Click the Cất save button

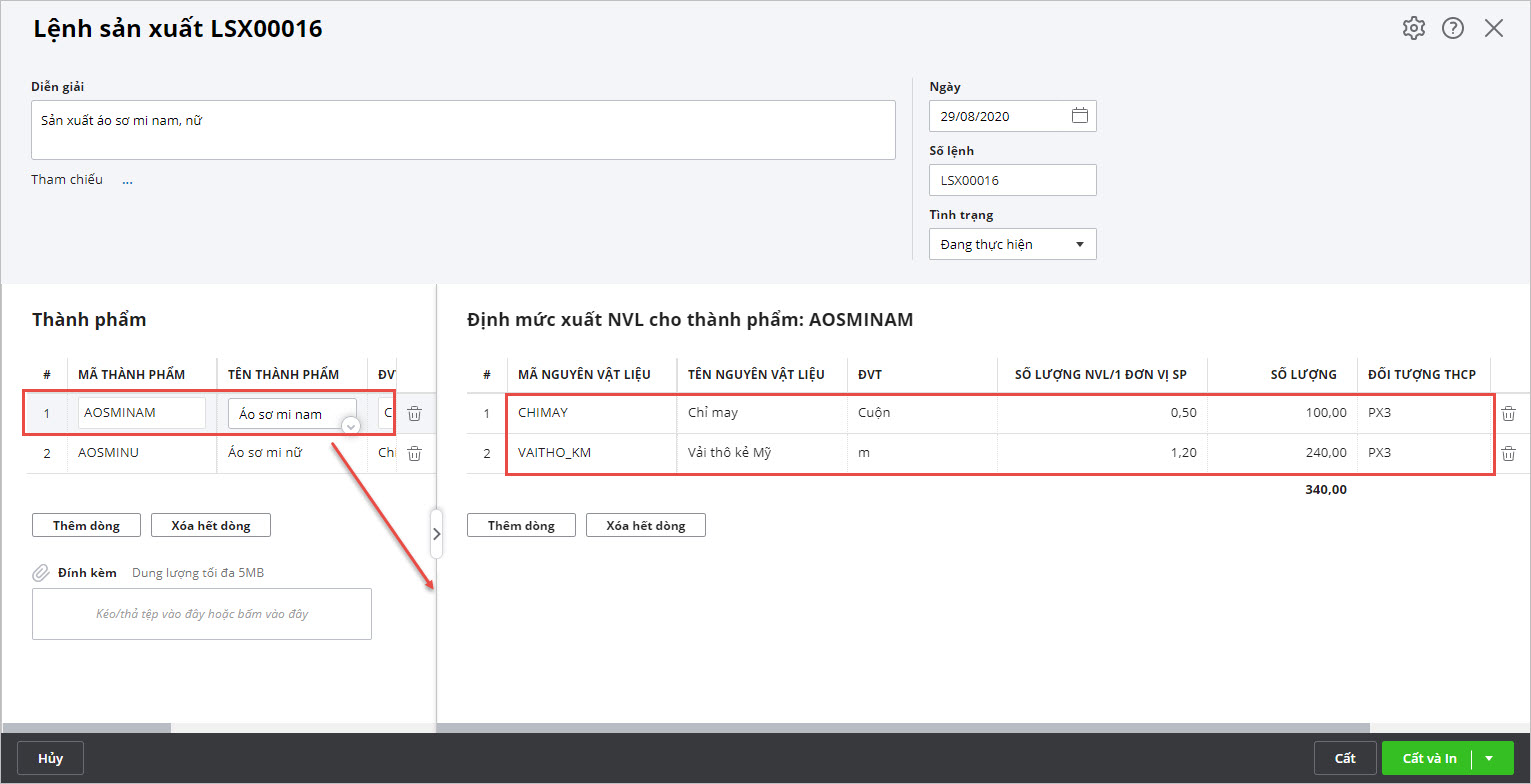[x=1345, y=758]
